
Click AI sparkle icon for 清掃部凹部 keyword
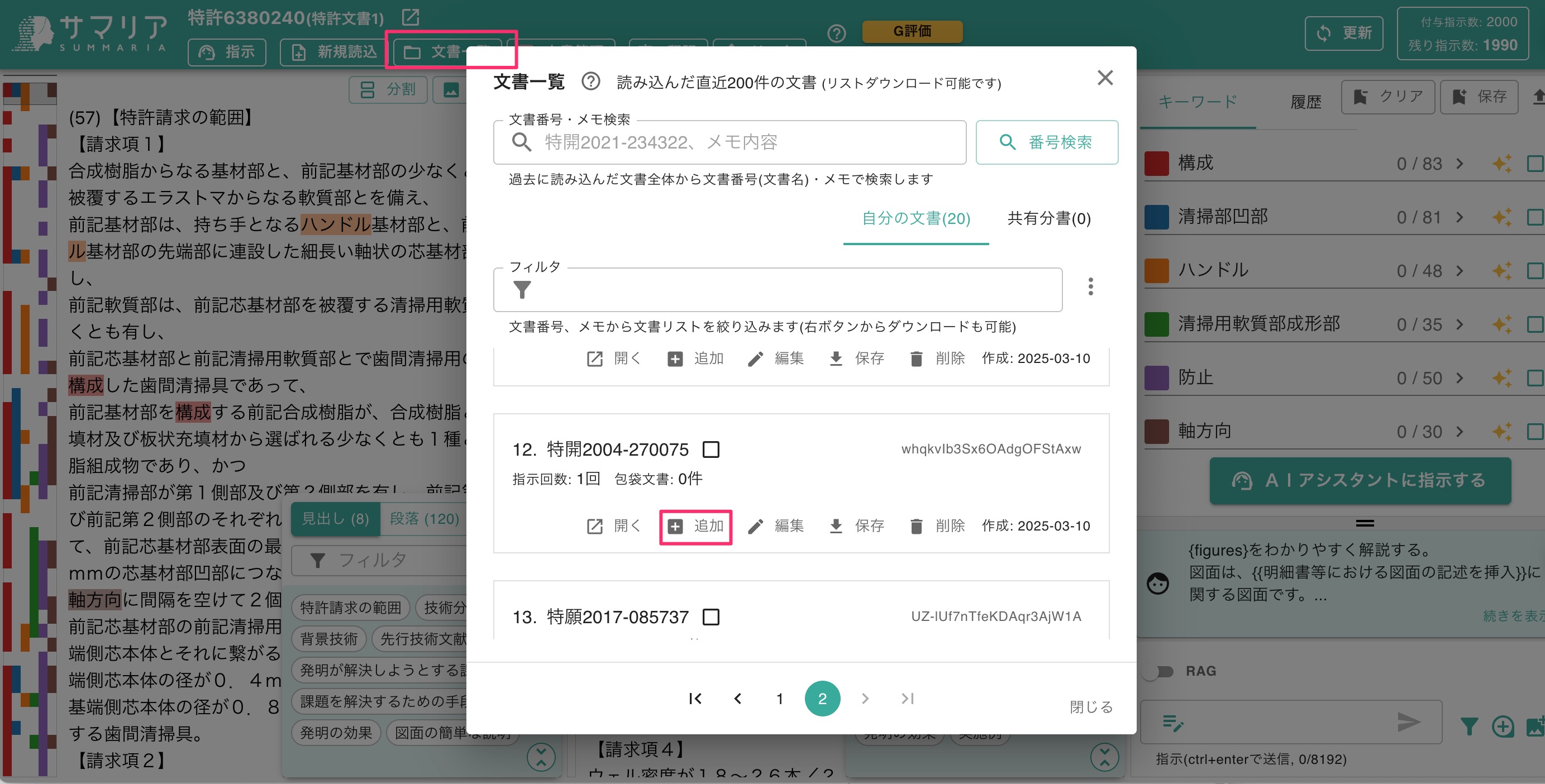1501,217
